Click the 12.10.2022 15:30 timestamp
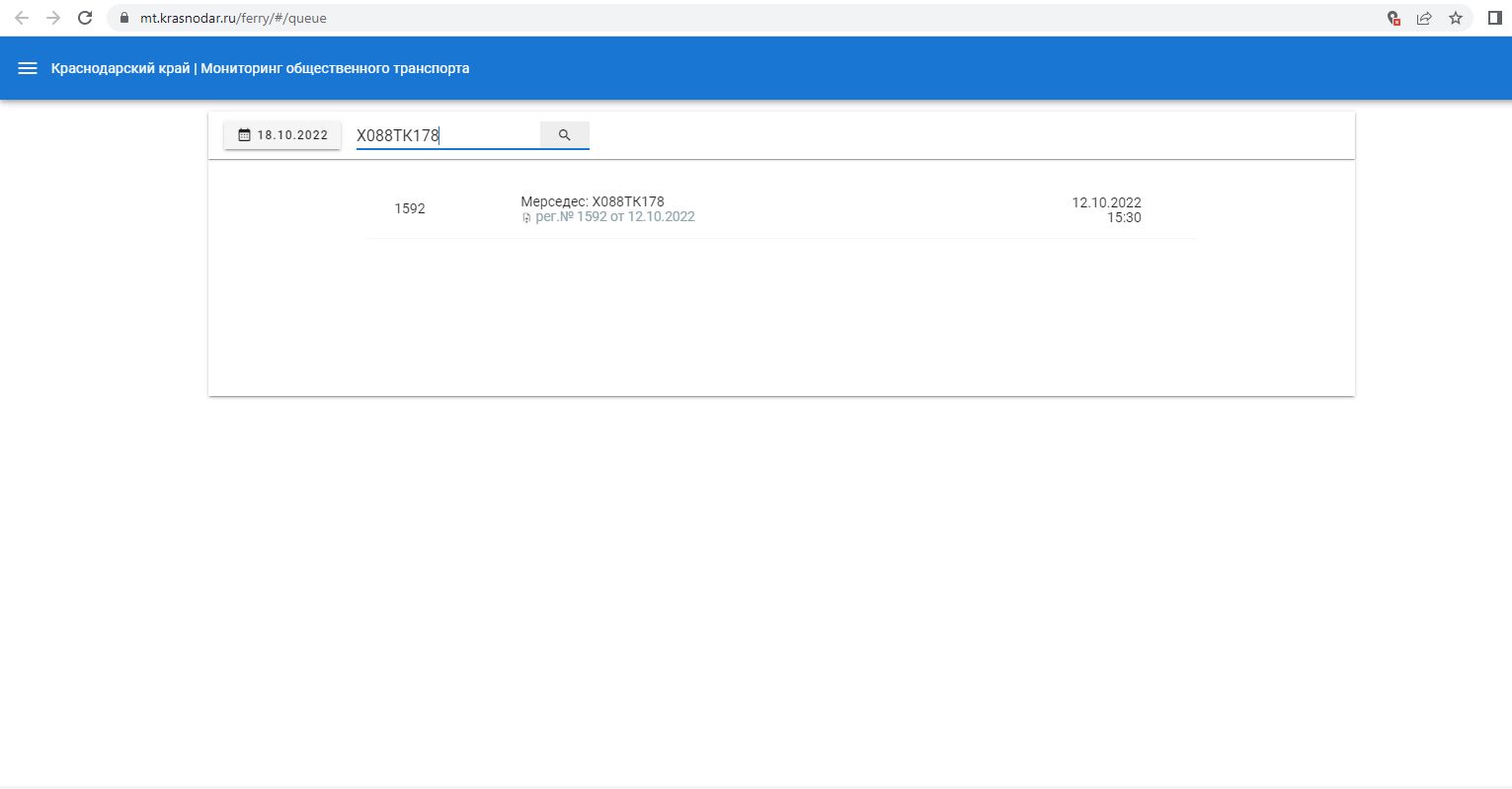This screenshot has width=1512, height=789. click(1106, 209)
